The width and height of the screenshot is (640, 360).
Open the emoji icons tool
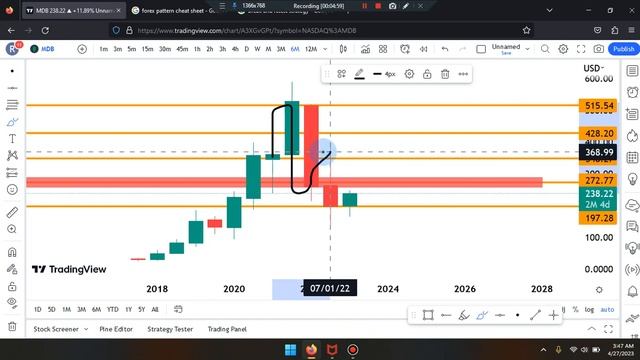(12, 189)
